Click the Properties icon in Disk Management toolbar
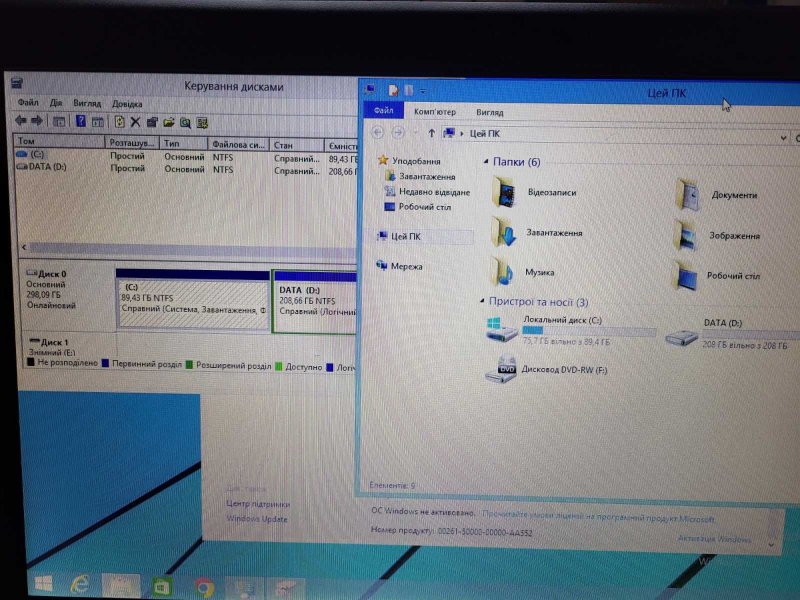Screen dimensions: 800x600 (x=151, y=121)
